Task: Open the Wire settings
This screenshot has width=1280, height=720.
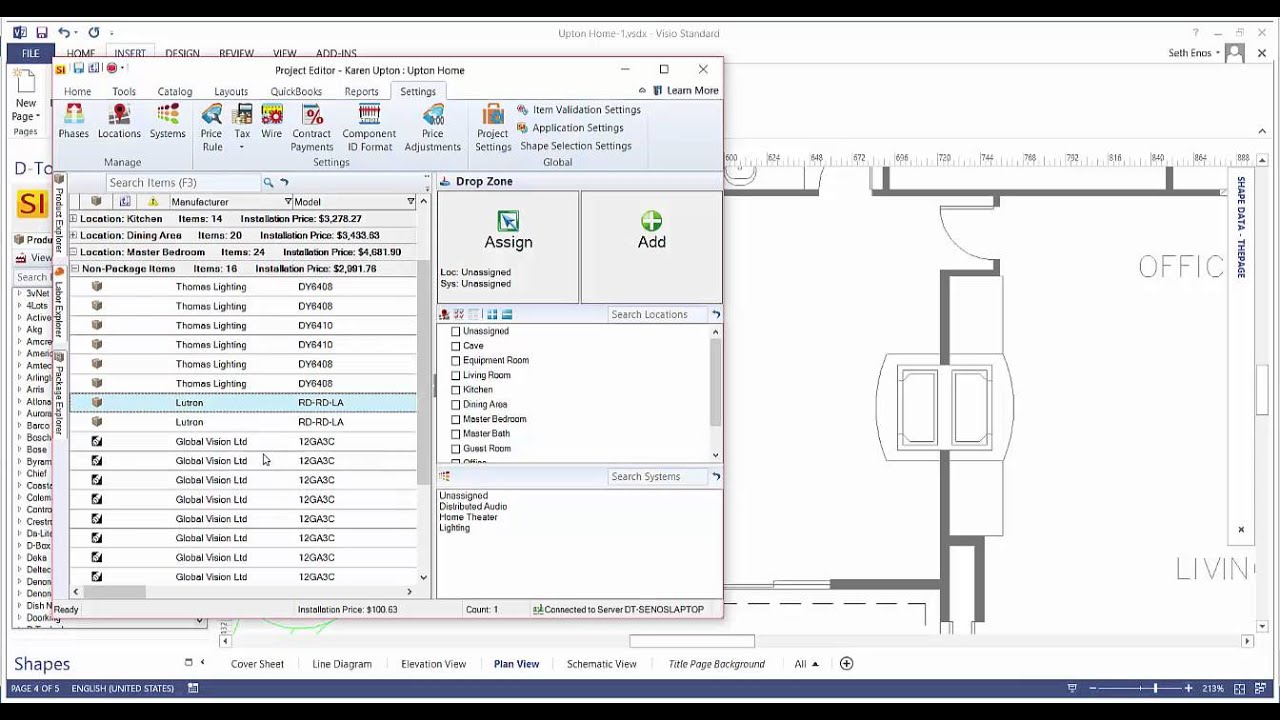Action: point(271,122)
